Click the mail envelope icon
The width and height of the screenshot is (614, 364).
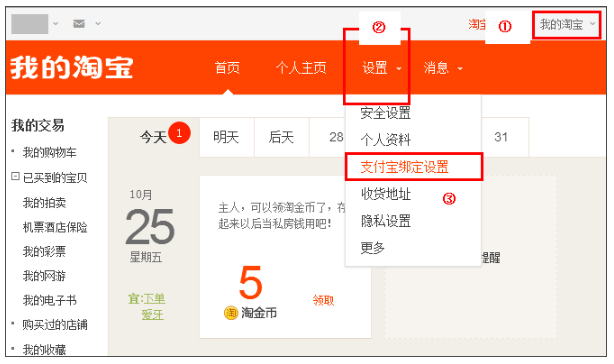pos(79,24)
